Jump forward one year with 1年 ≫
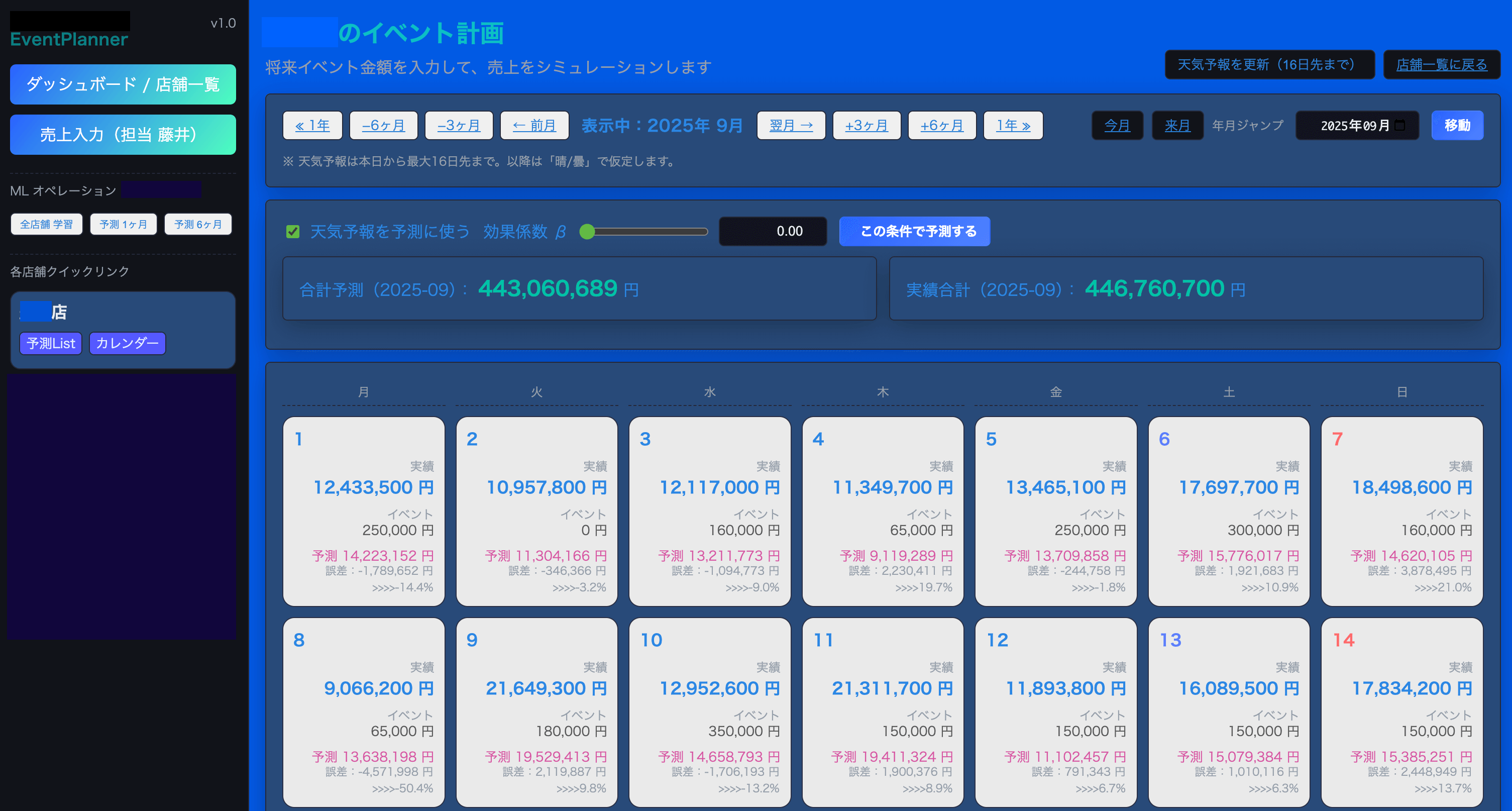Screen dimensions: 1512x811 (1013, 125)
